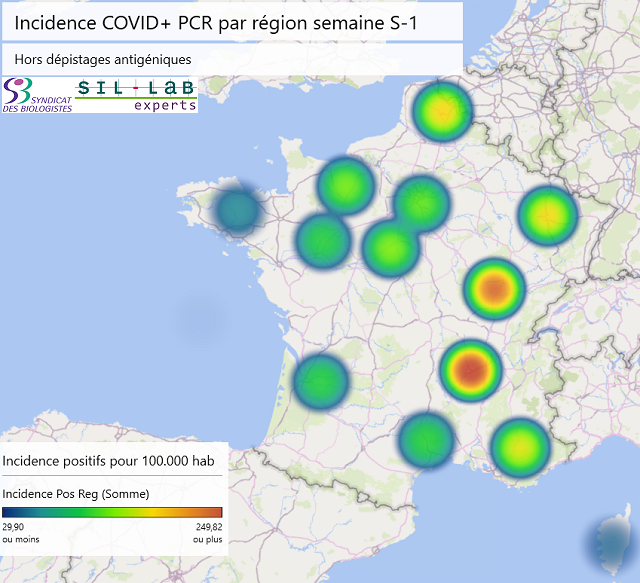Click the Hauts-de-France yellow heat spot
The height and width of the screenshot is (583, 640).
coord(442,111)
